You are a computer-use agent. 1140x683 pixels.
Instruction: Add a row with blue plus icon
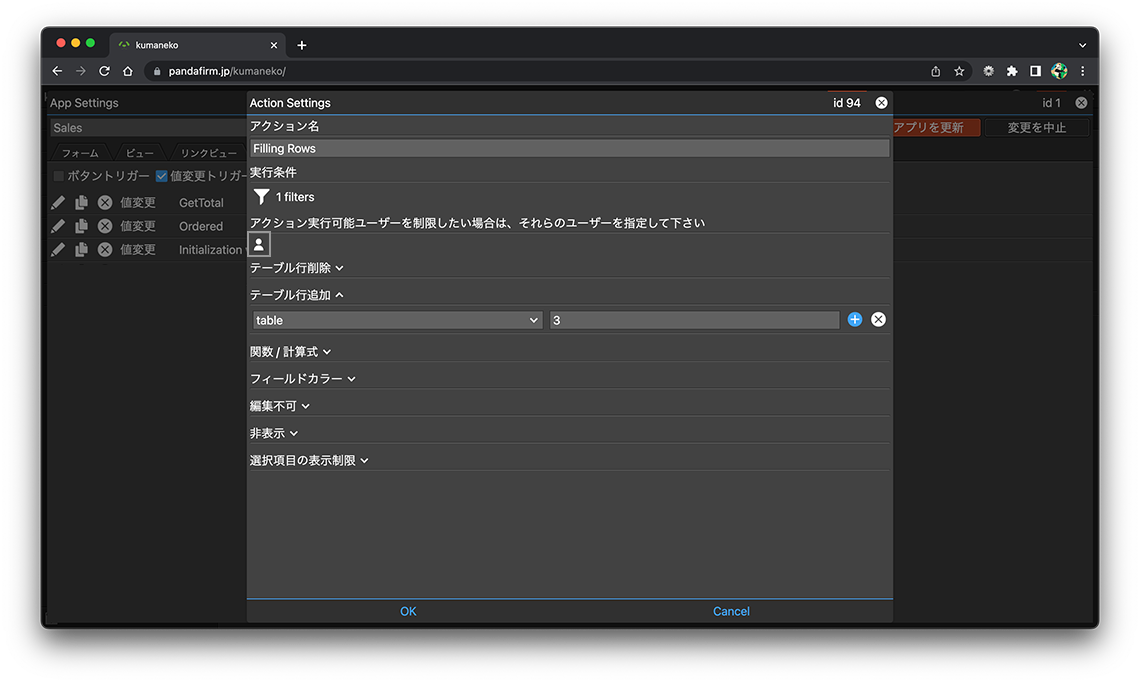pos(855,320)
